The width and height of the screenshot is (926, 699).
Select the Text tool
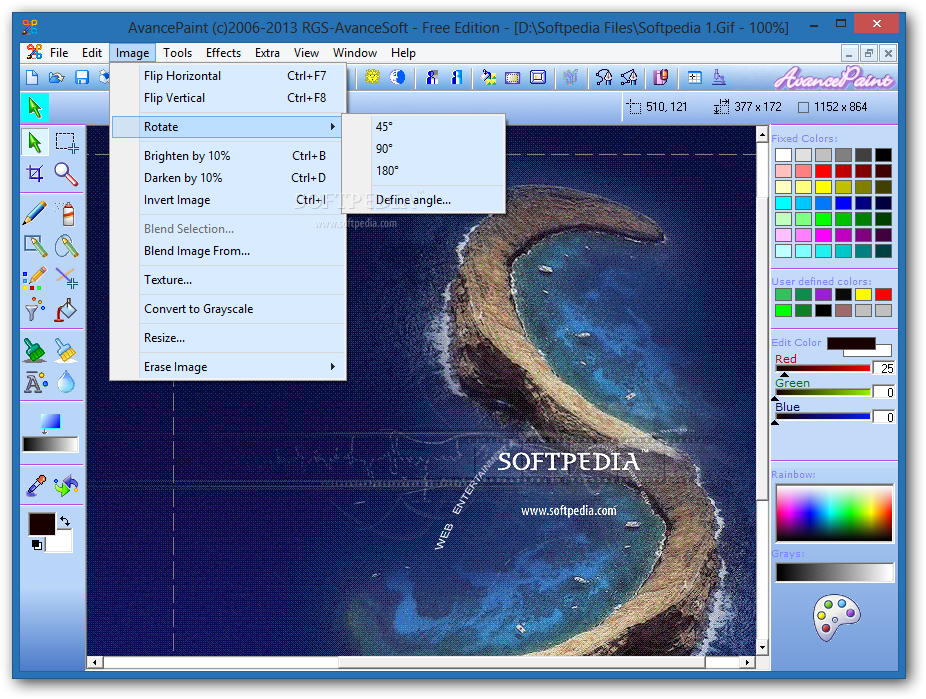(x=35, y=383)
